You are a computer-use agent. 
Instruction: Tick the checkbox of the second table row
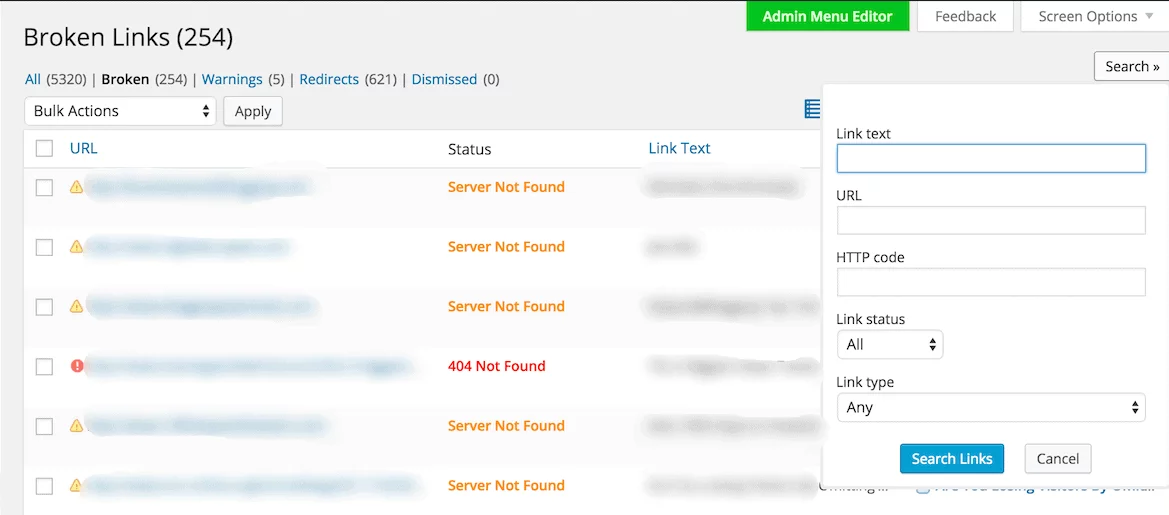[45, 247]
